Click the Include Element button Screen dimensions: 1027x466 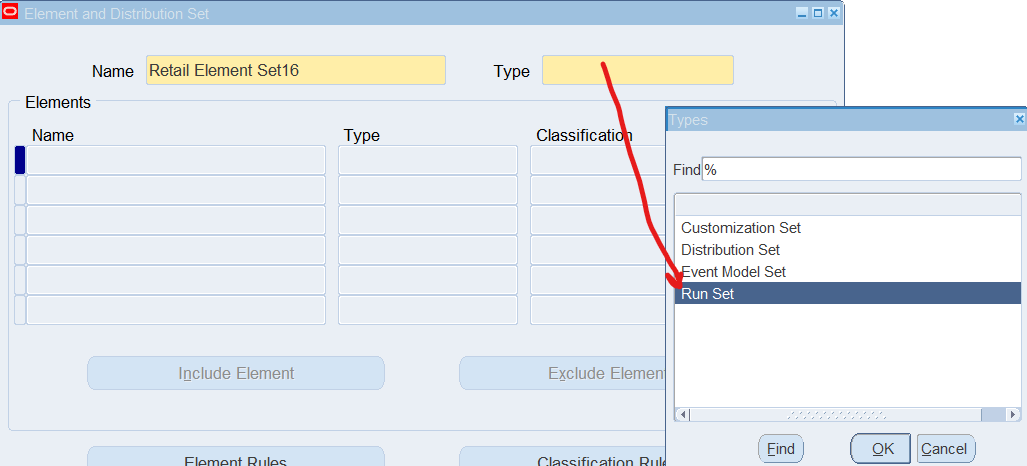coord(236,373)
